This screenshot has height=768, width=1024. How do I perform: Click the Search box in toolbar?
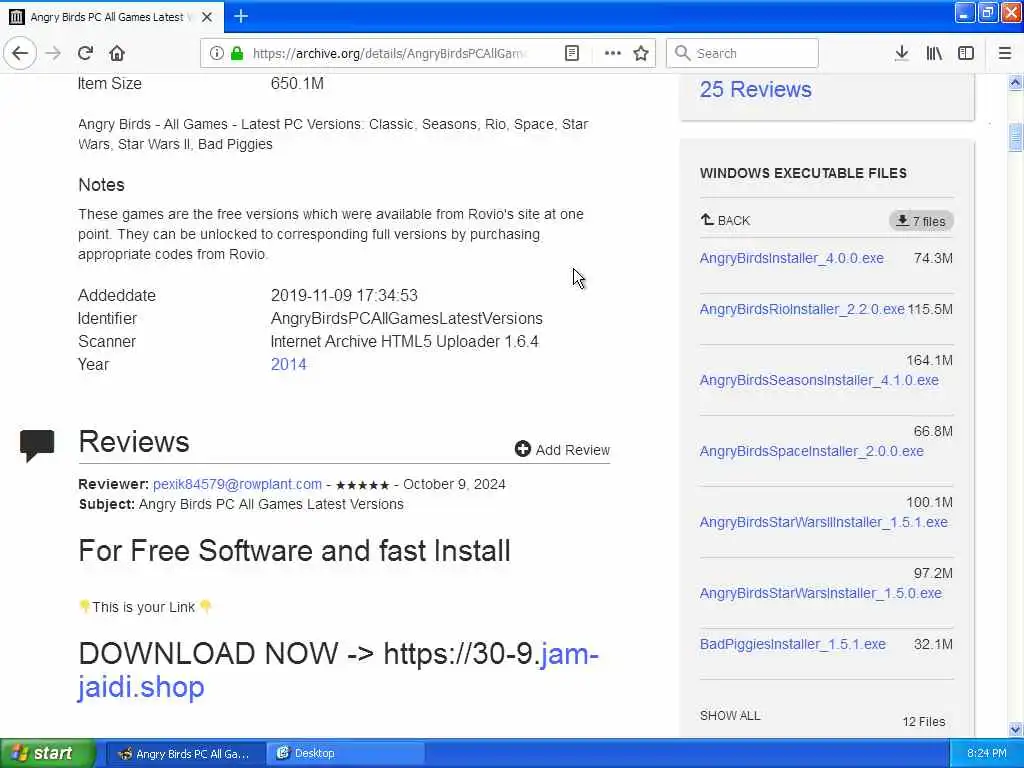tap(742, 53)
